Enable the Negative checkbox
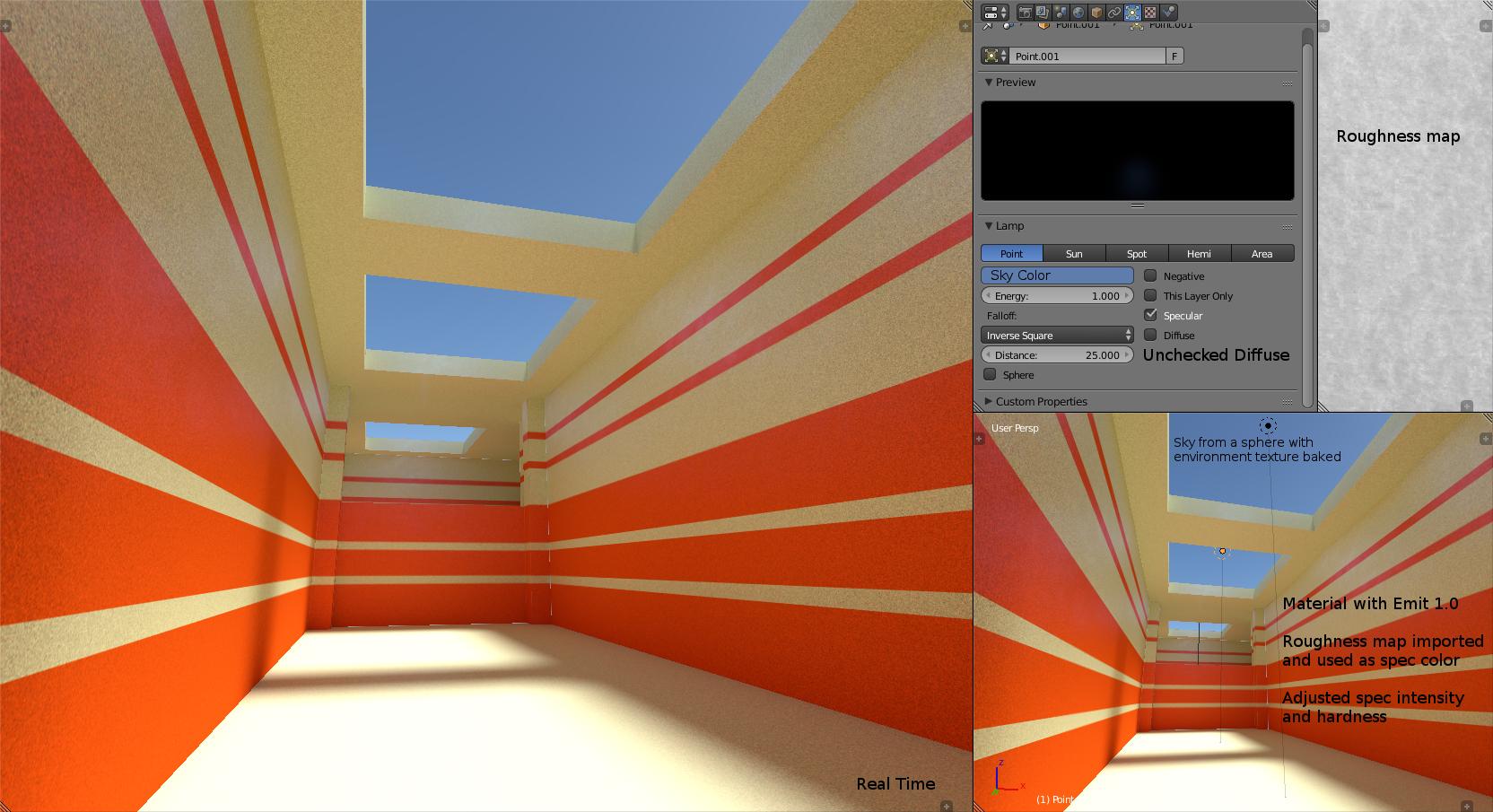Image resolution: width=1493 pixels, height=812 pixels. 1151,275
